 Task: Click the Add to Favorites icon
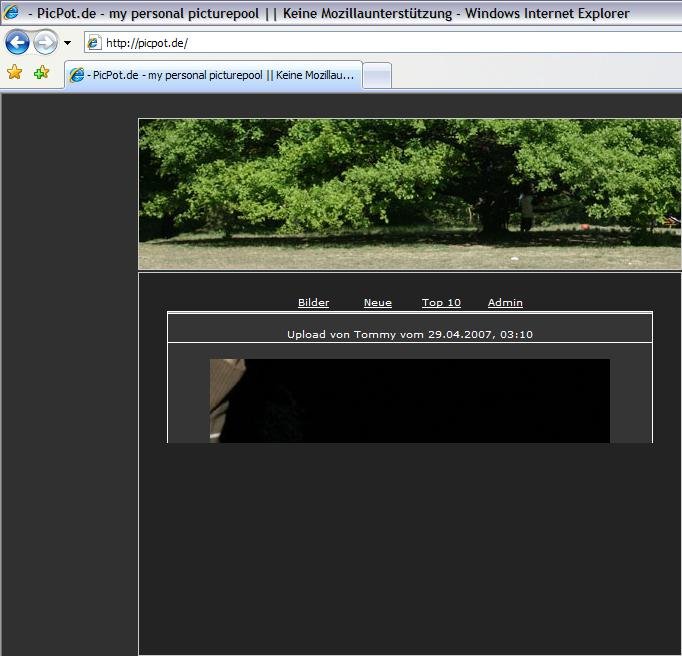pos(41,73)
